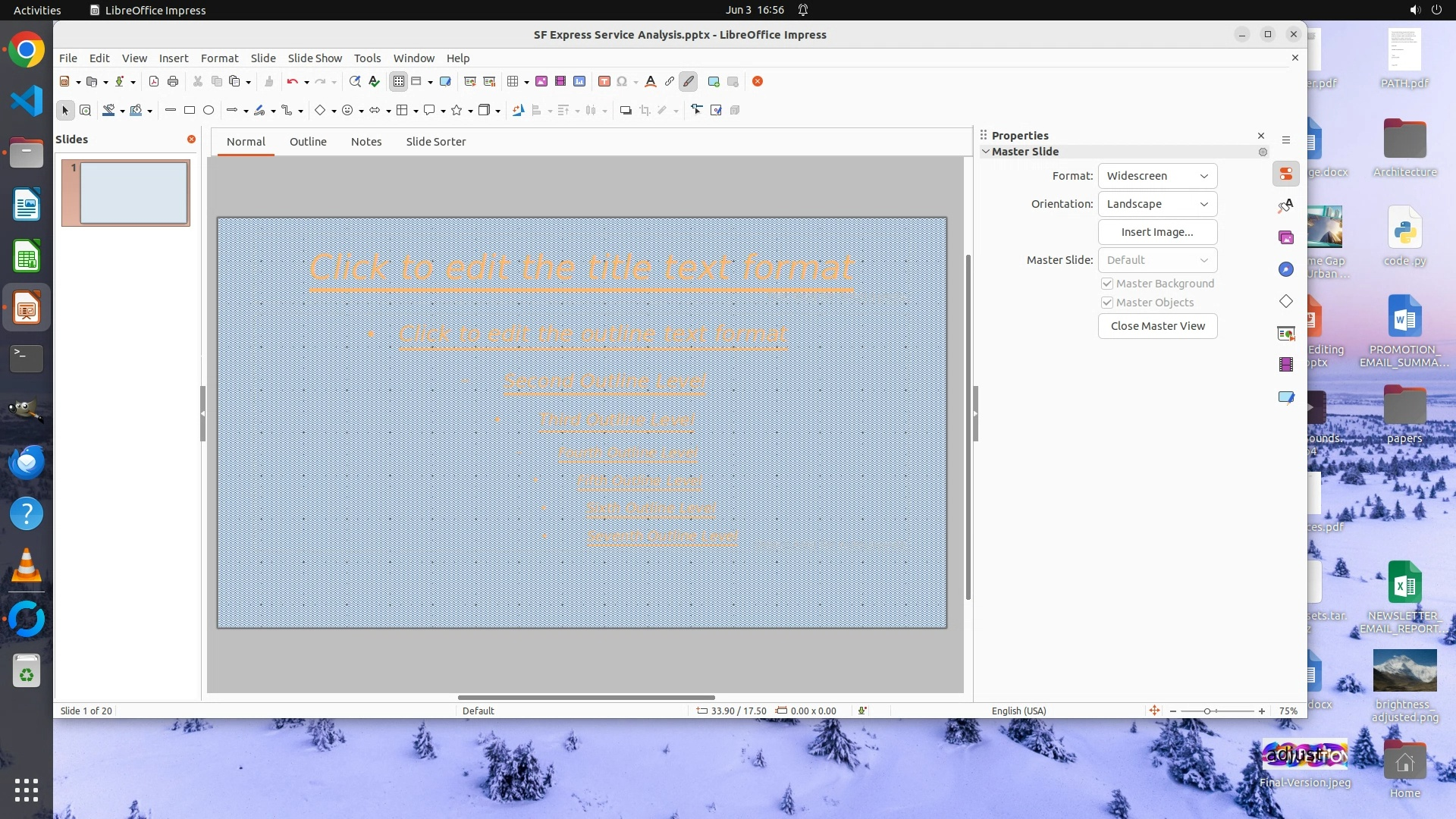
Task: Select the Rectangle drawing tool
Action: [190, 111]
